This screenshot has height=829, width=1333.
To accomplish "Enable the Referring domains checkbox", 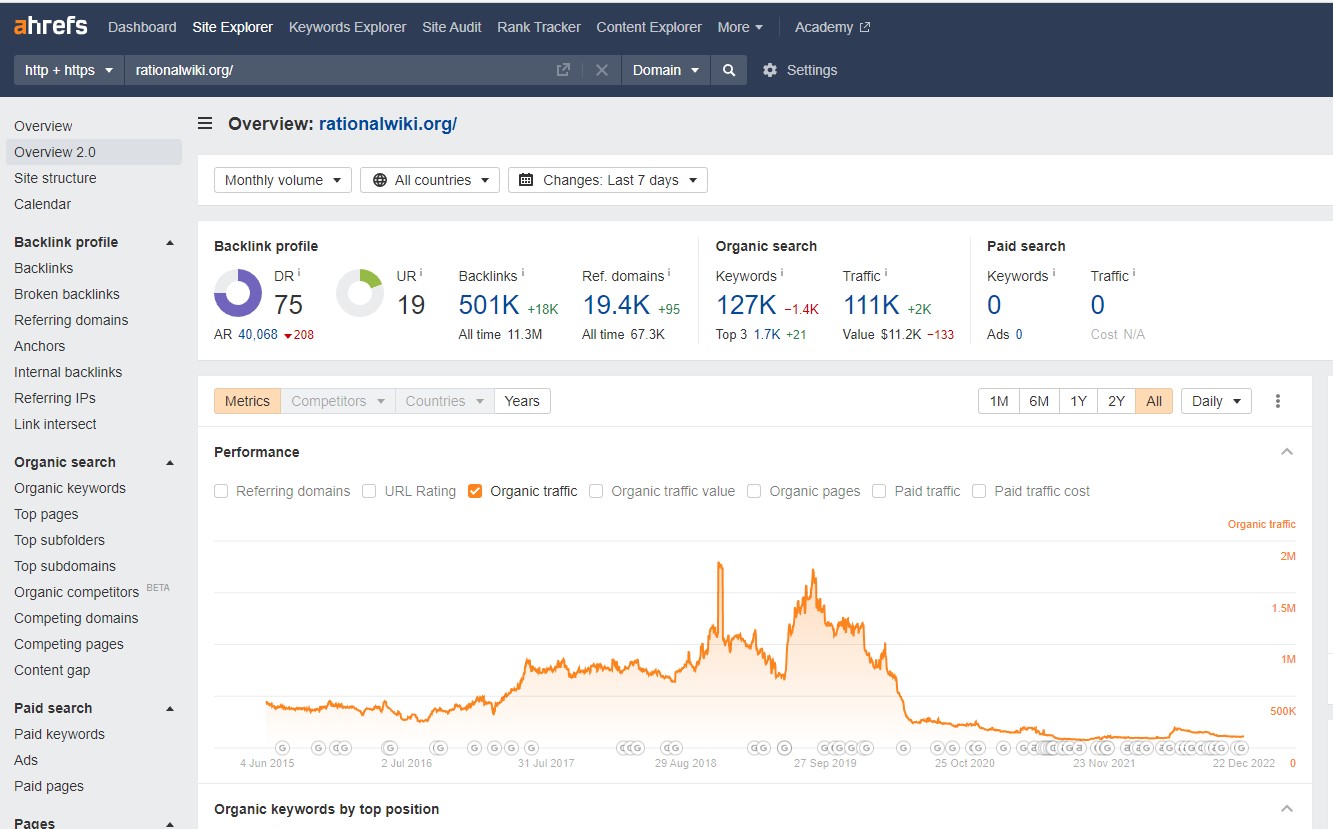I will (222, 491).
